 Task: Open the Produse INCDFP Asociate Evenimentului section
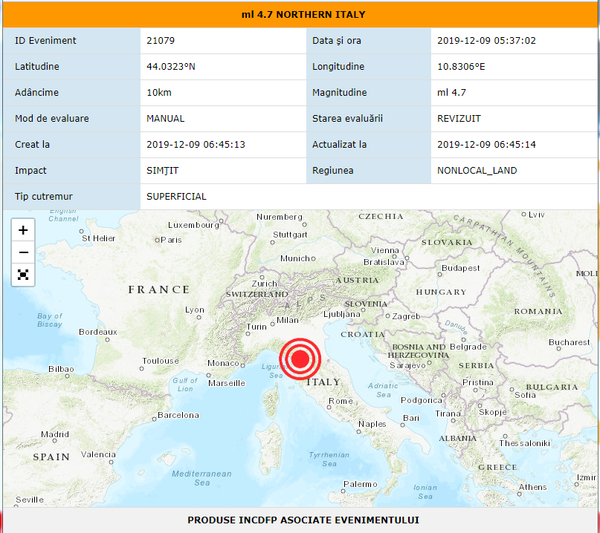(x=303, y=520)
